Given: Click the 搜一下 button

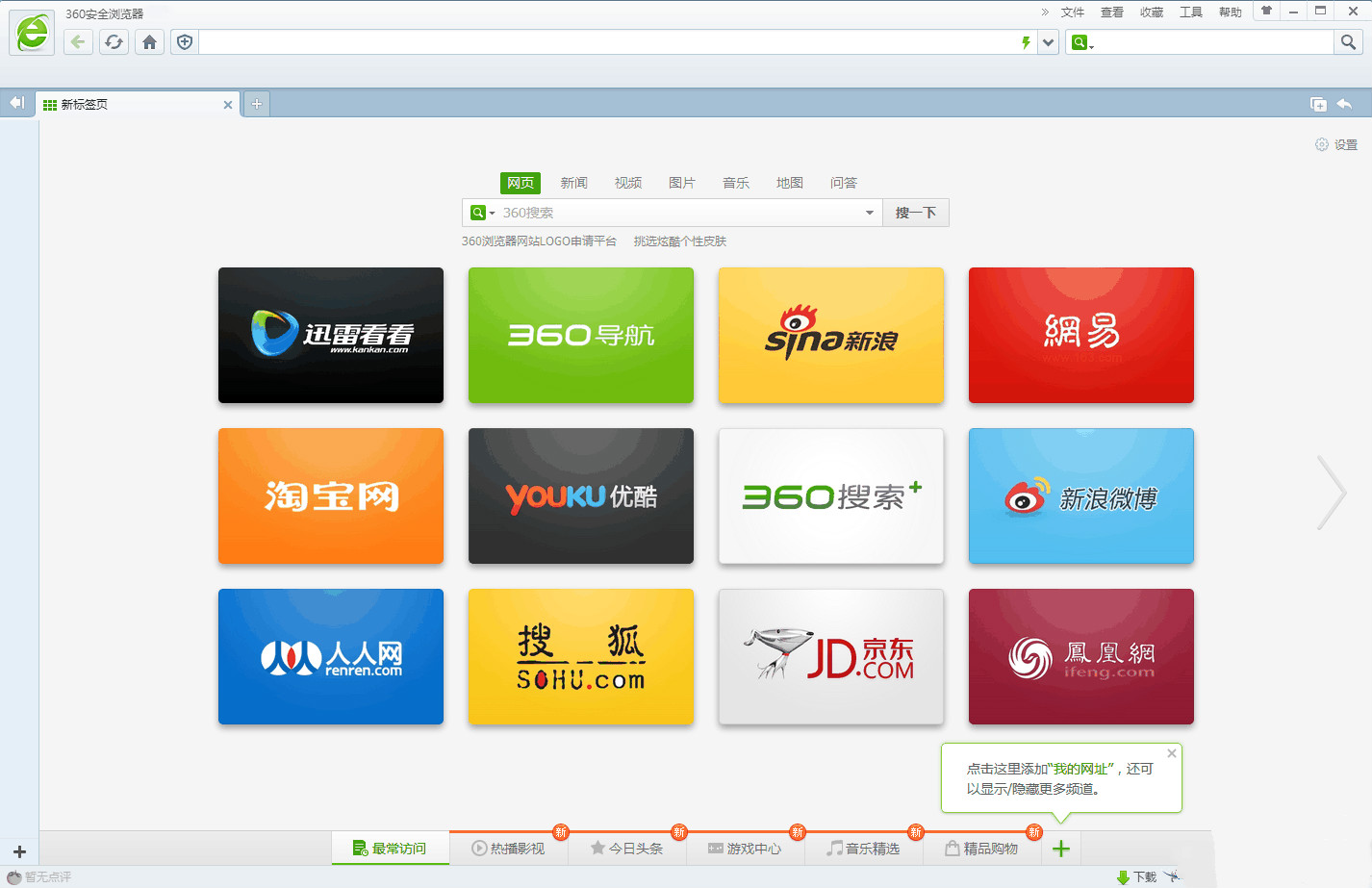Looking at the screenshot, I should point(916,213).
